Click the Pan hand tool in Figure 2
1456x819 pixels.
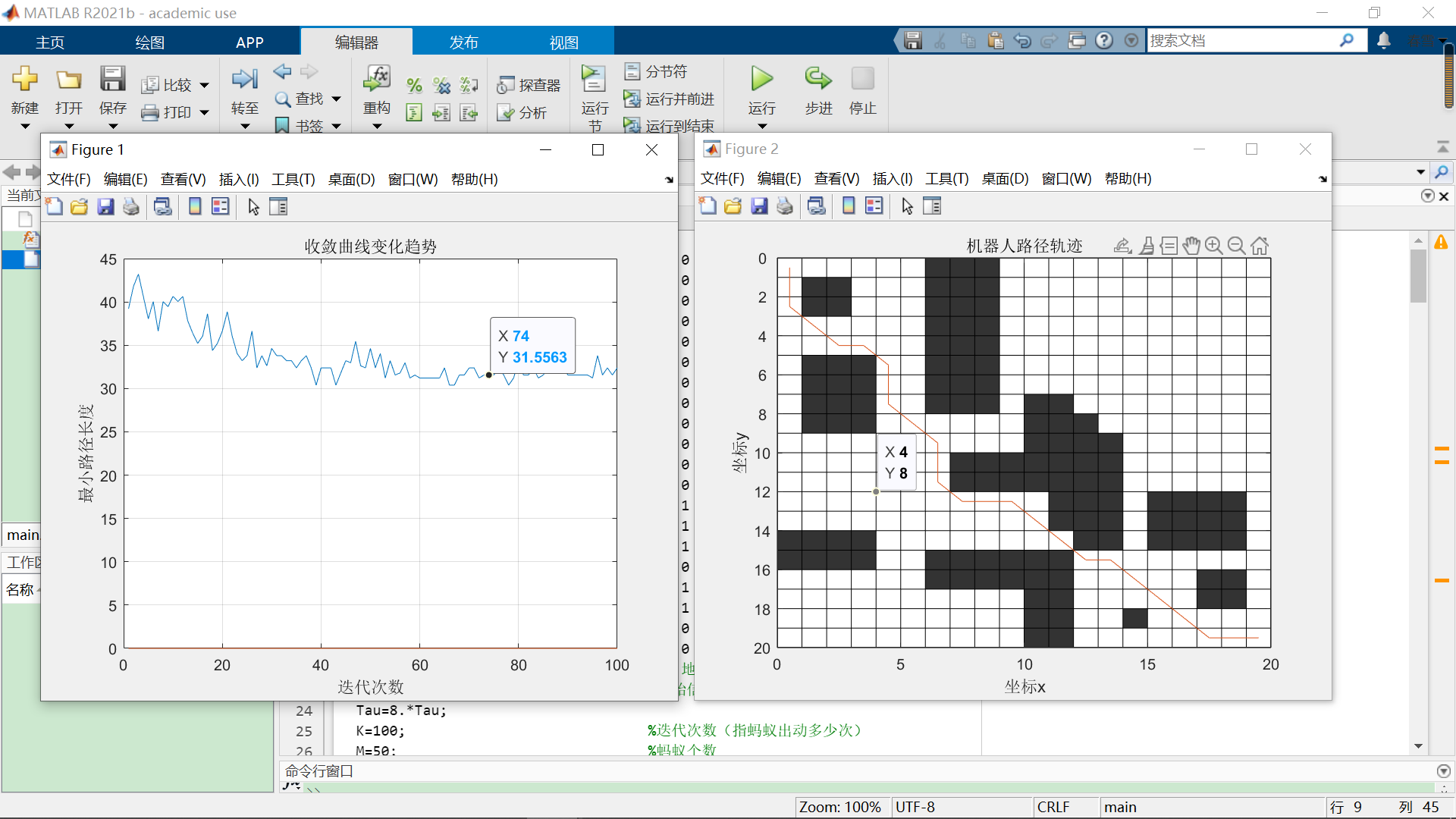click(1191, 246)
